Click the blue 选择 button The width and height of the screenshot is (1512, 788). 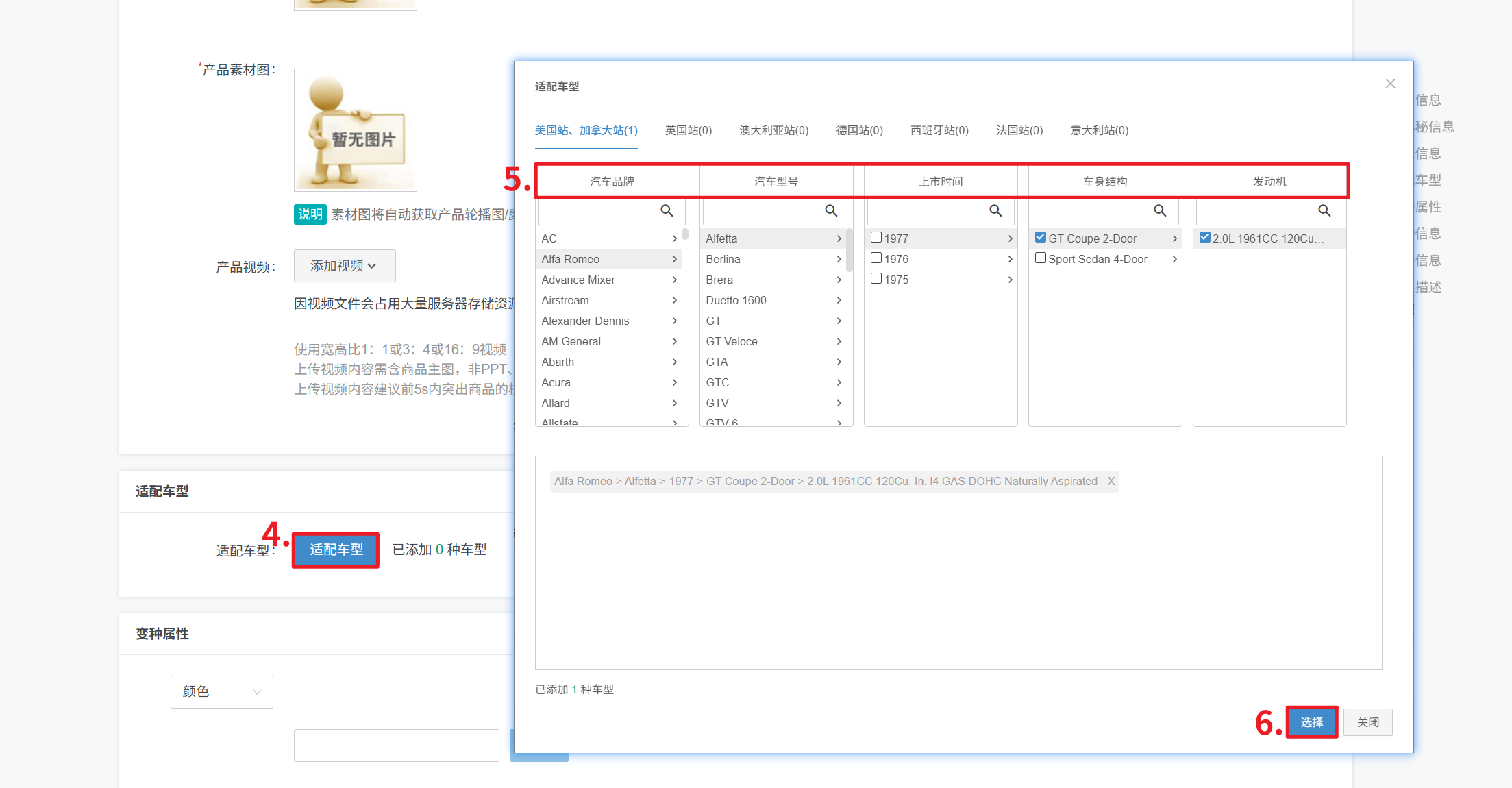(1311, 722)
